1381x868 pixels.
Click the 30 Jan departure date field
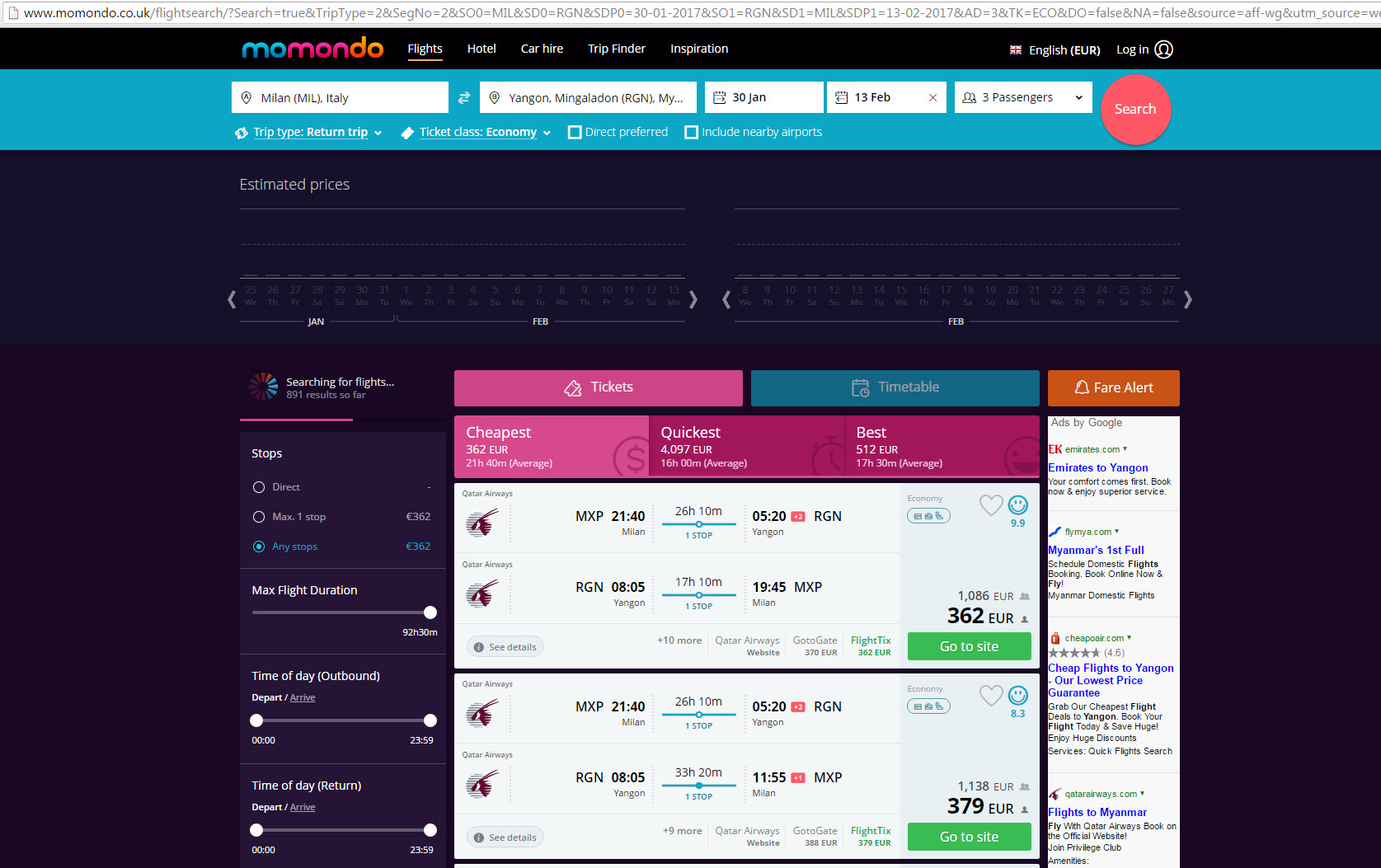click(764, 97)
